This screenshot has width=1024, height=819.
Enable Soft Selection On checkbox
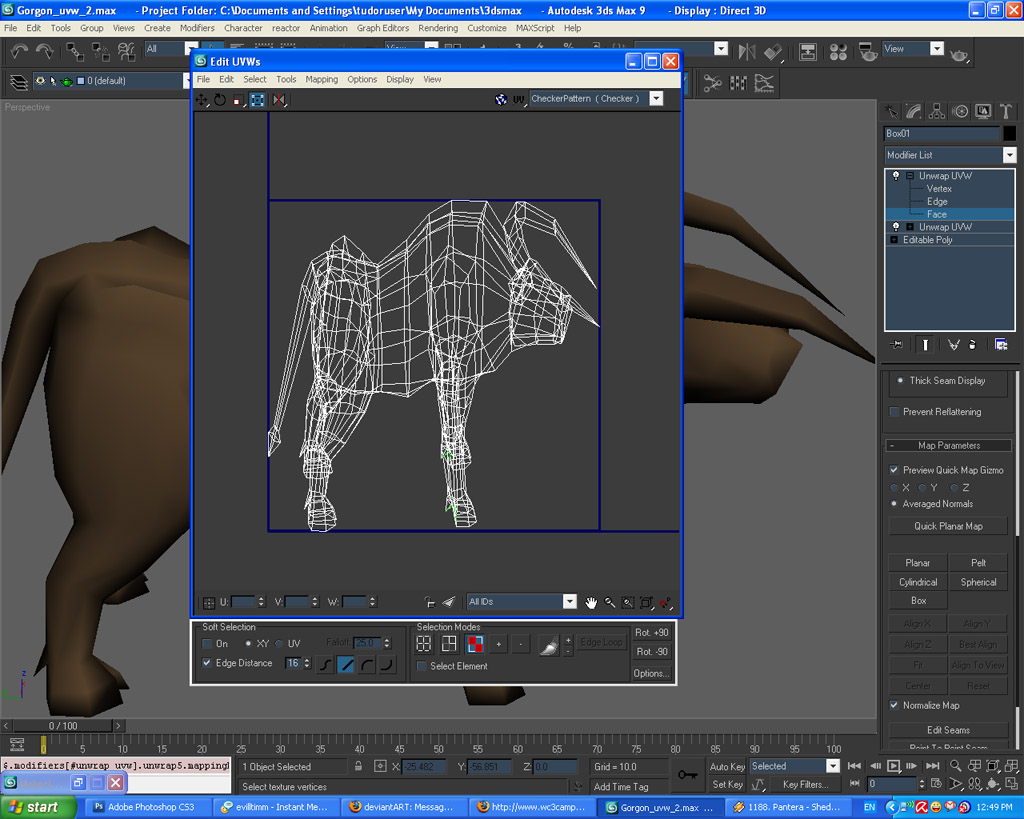click(x=207, y=644)
